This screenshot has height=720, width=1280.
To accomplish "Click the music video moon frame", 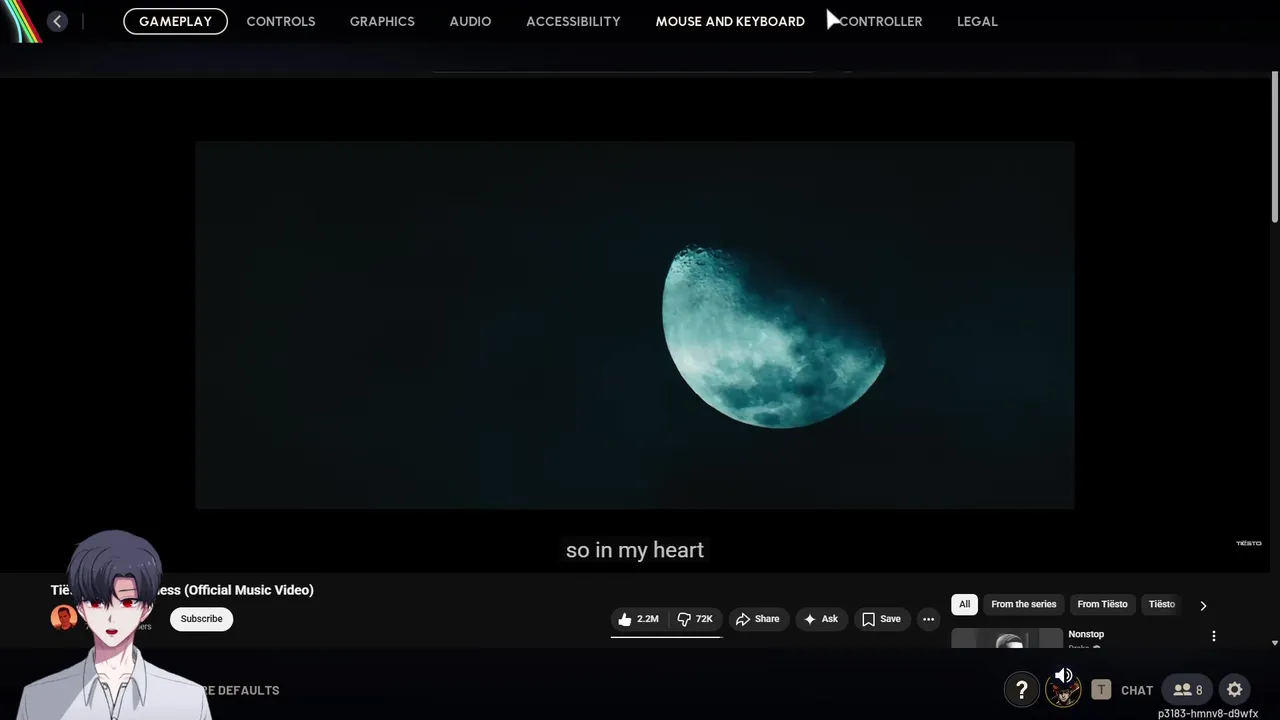I will (x=635, y=325).
